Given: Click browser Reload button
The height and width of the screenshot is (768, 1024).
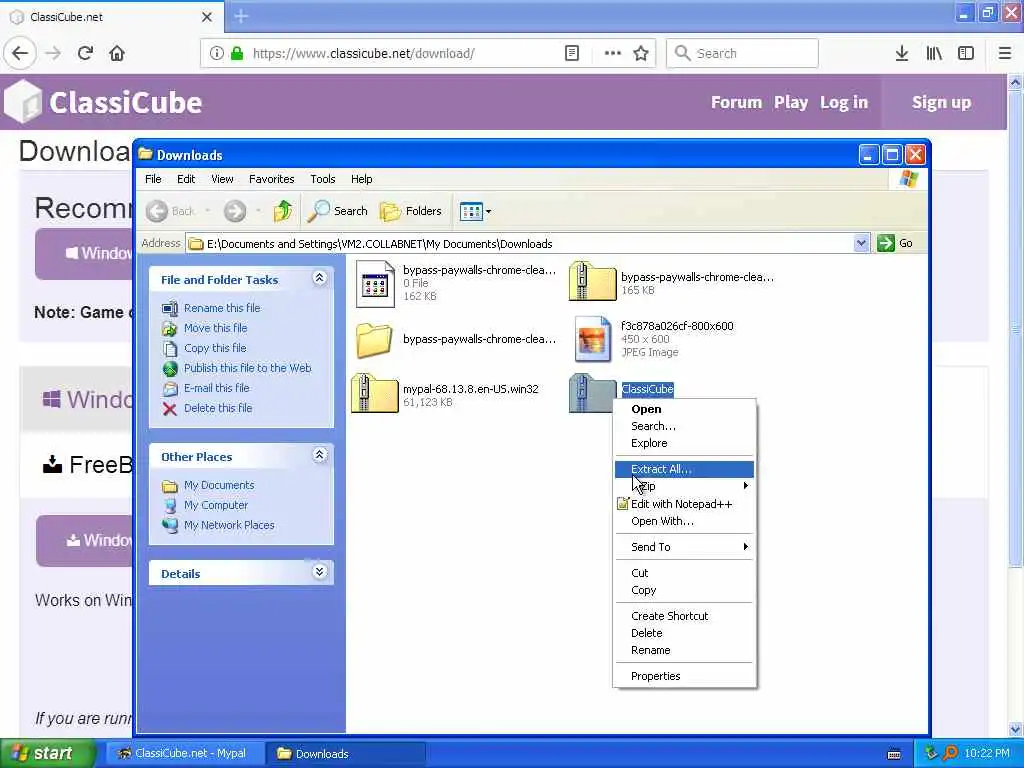Looking at the screenshot, I should click(85, 53).
